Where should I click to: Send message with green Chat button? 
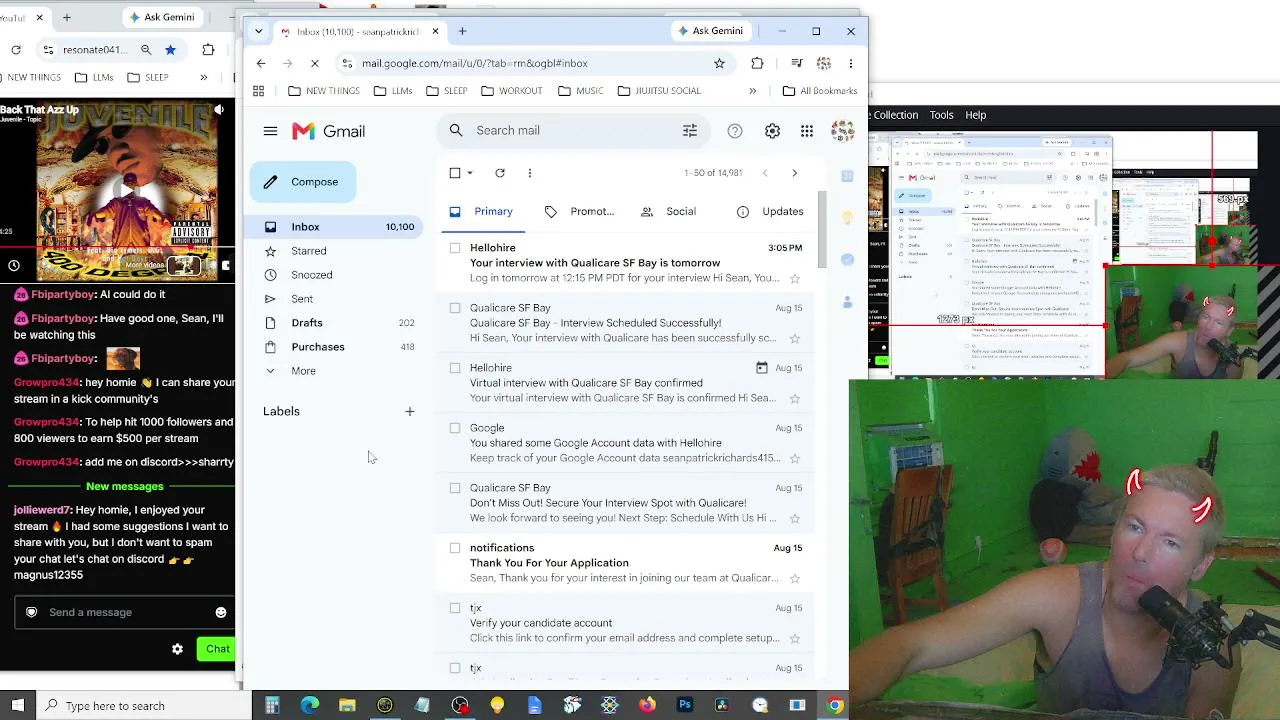pyautogui.click(x=217, y=649)
